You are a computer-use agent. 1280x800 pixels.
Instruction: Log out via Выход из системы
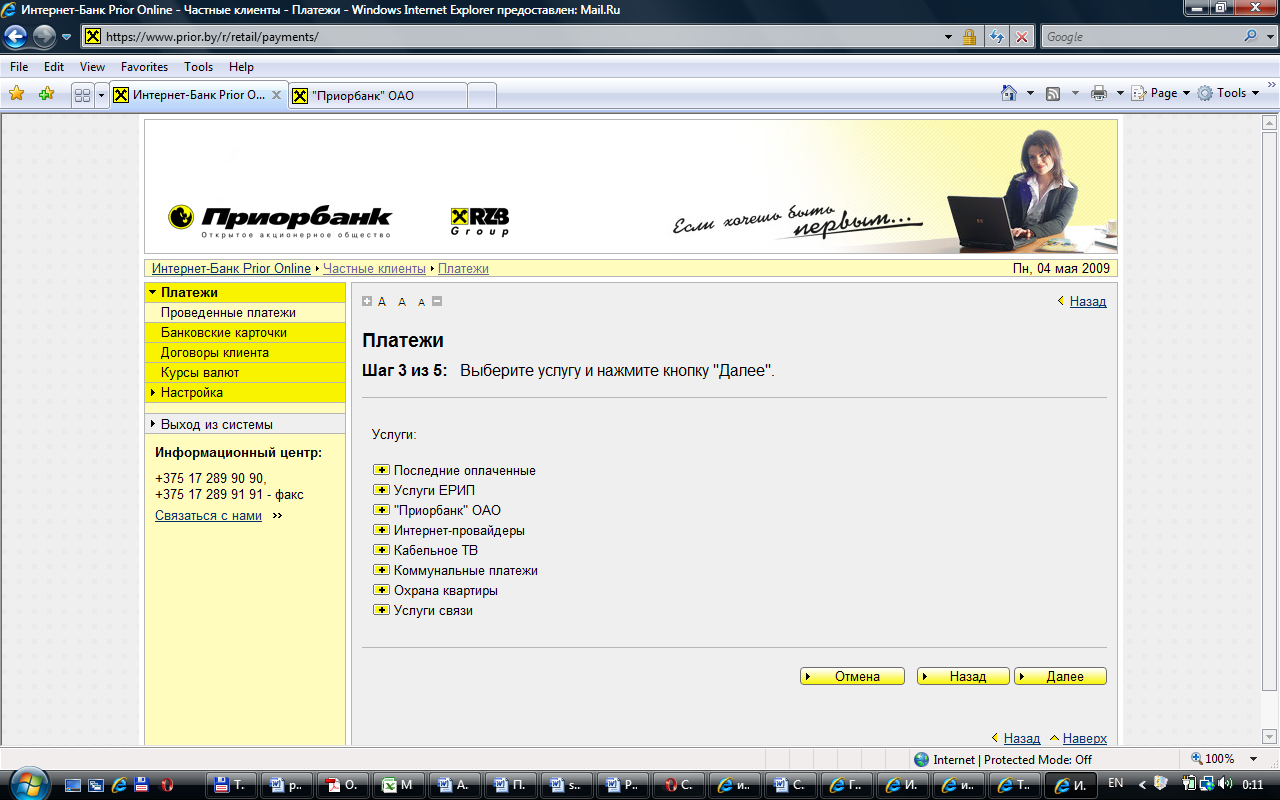point(217,424)
